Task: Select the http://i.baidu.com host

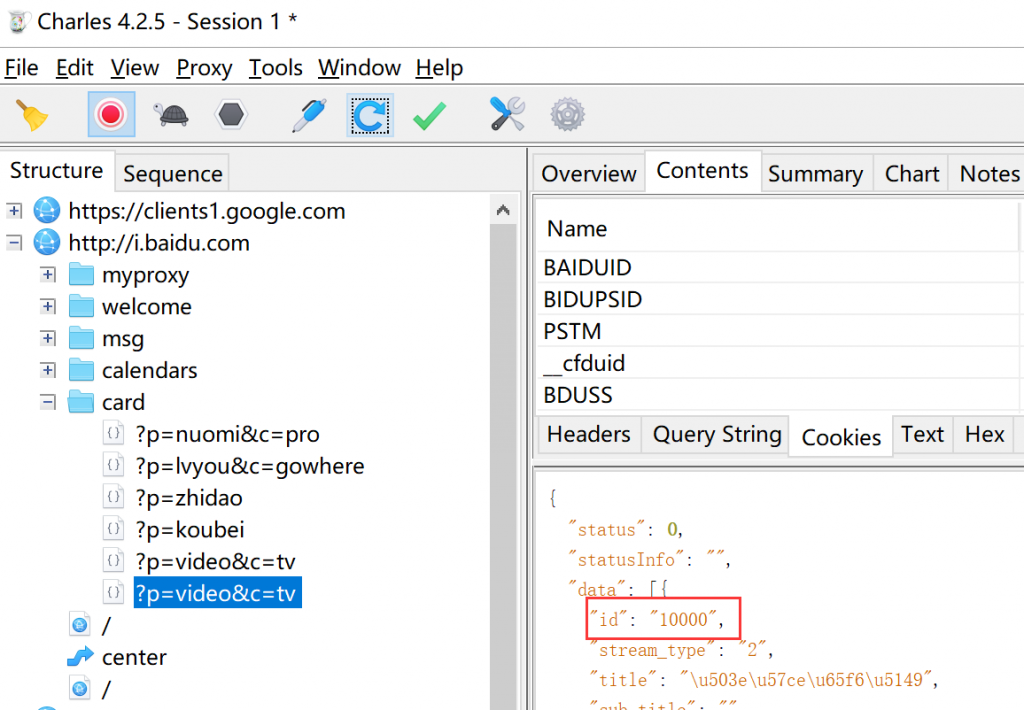Action: pos(159,243)
